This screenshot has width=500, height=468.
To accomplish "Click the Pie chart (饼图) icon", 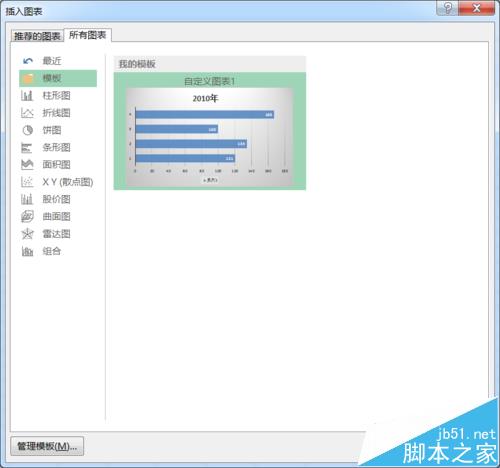I will [x=27, y=130].
